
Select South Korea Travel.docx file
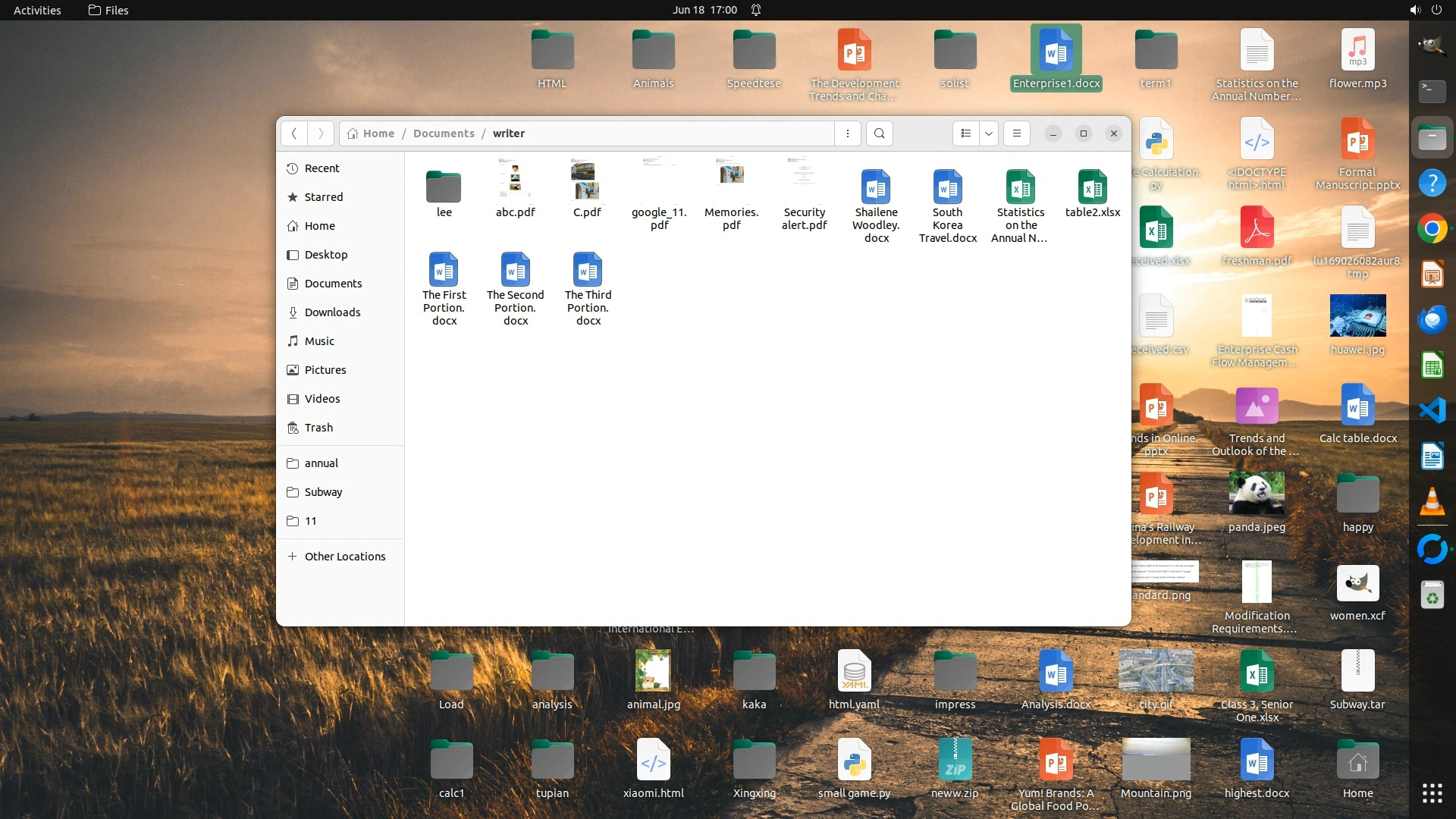tap(947, 188)
